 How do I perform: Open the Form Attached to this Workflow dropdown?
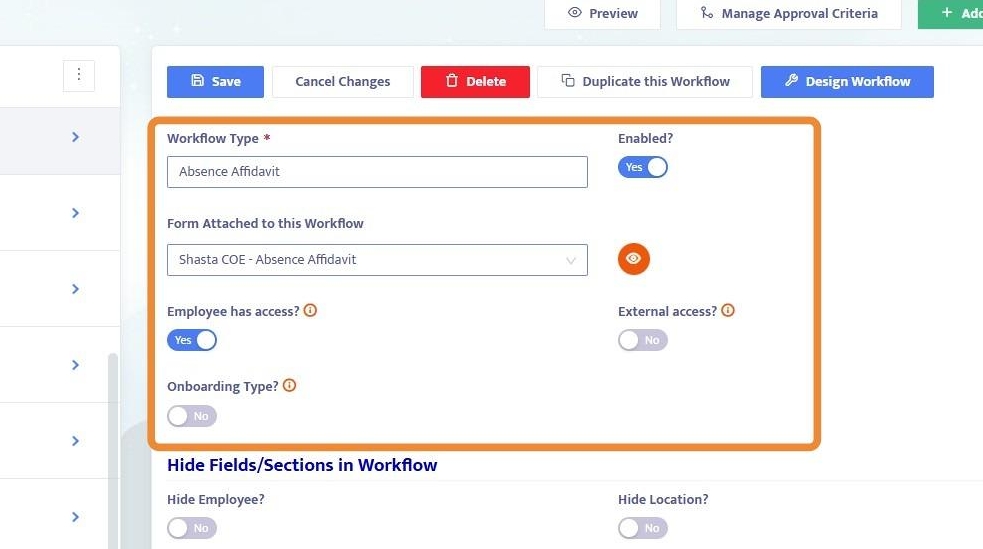(x=377, y=260)
